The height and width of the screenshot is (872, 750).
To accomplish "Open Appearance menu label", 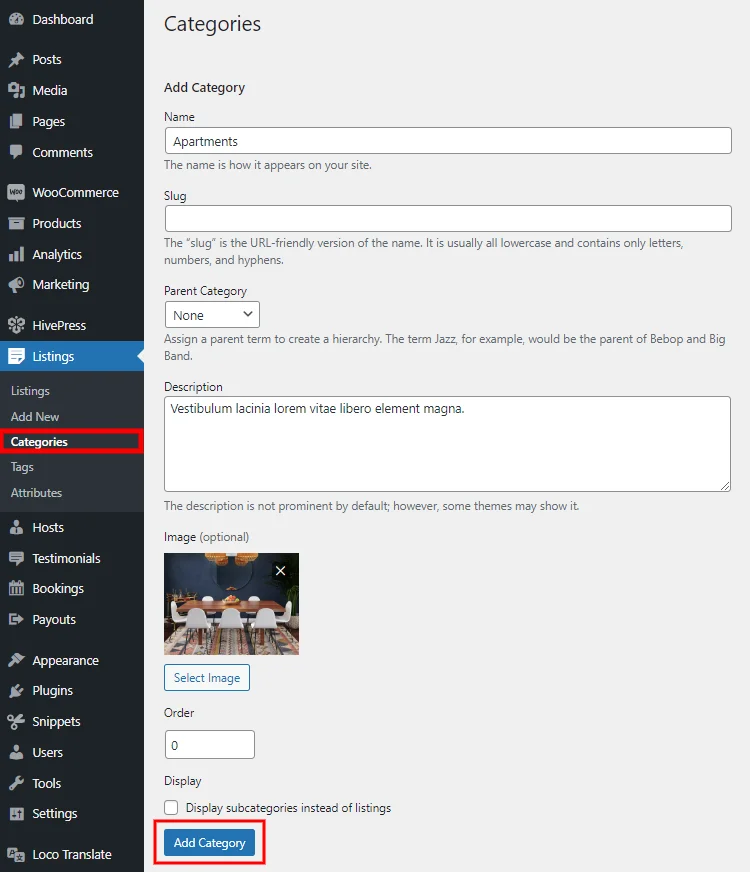I will (66, 661).
